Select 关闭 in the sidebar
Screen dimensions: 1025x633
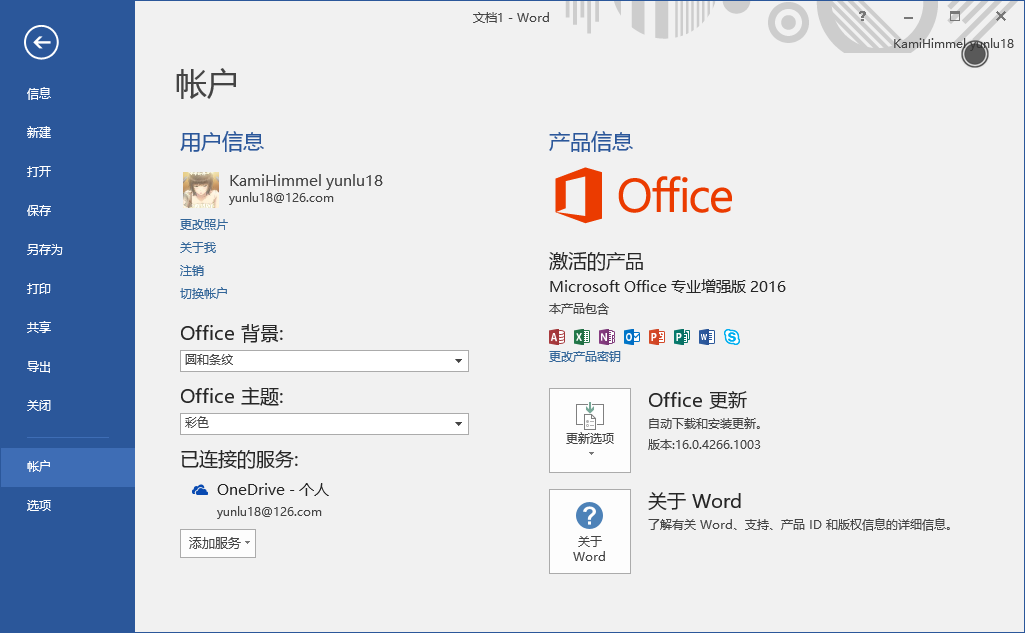point(39,405)
